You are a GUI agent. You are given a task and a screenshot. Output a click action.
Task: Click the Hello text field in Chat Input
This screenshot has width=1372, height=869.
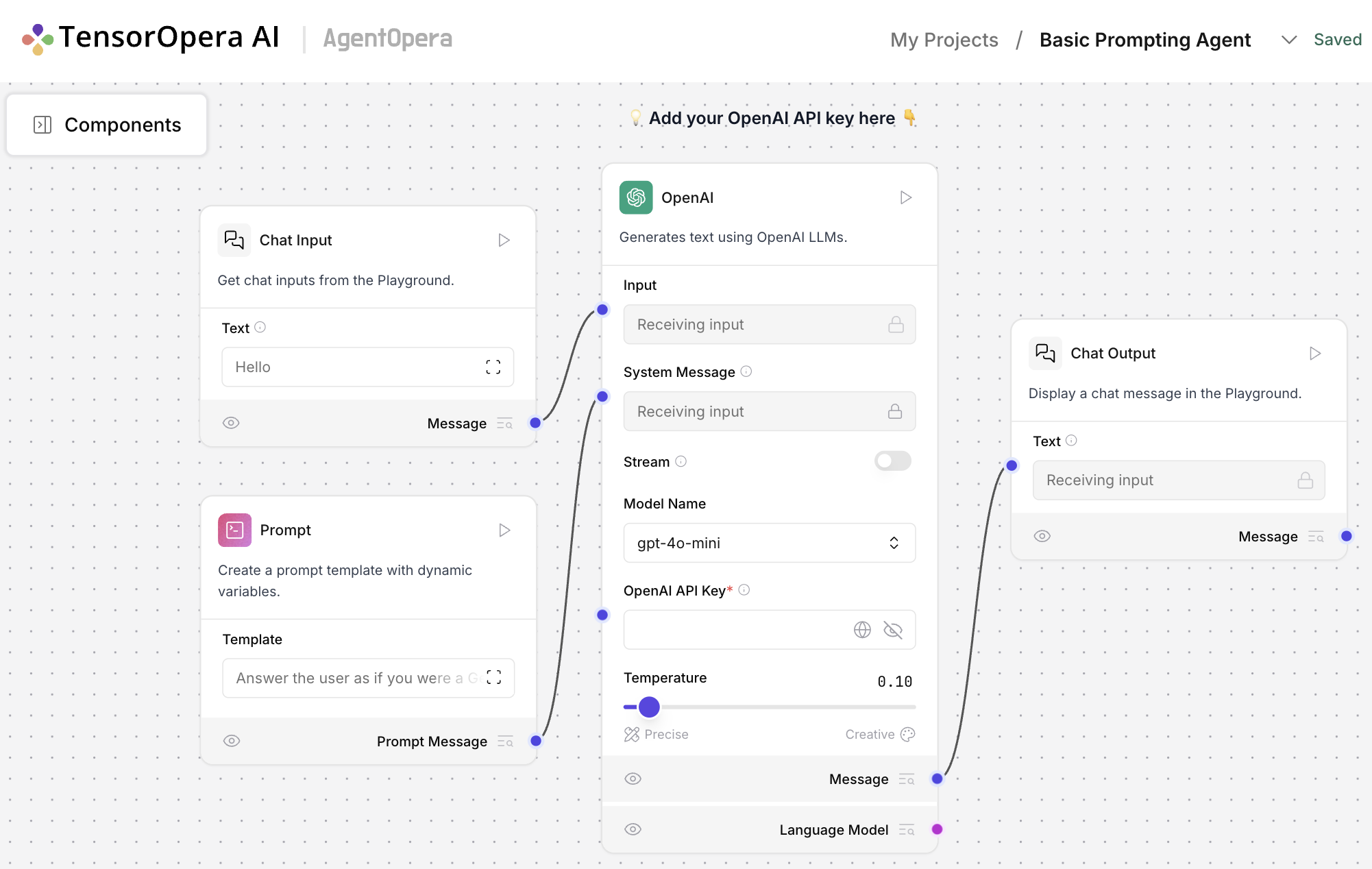pos(367,367)
